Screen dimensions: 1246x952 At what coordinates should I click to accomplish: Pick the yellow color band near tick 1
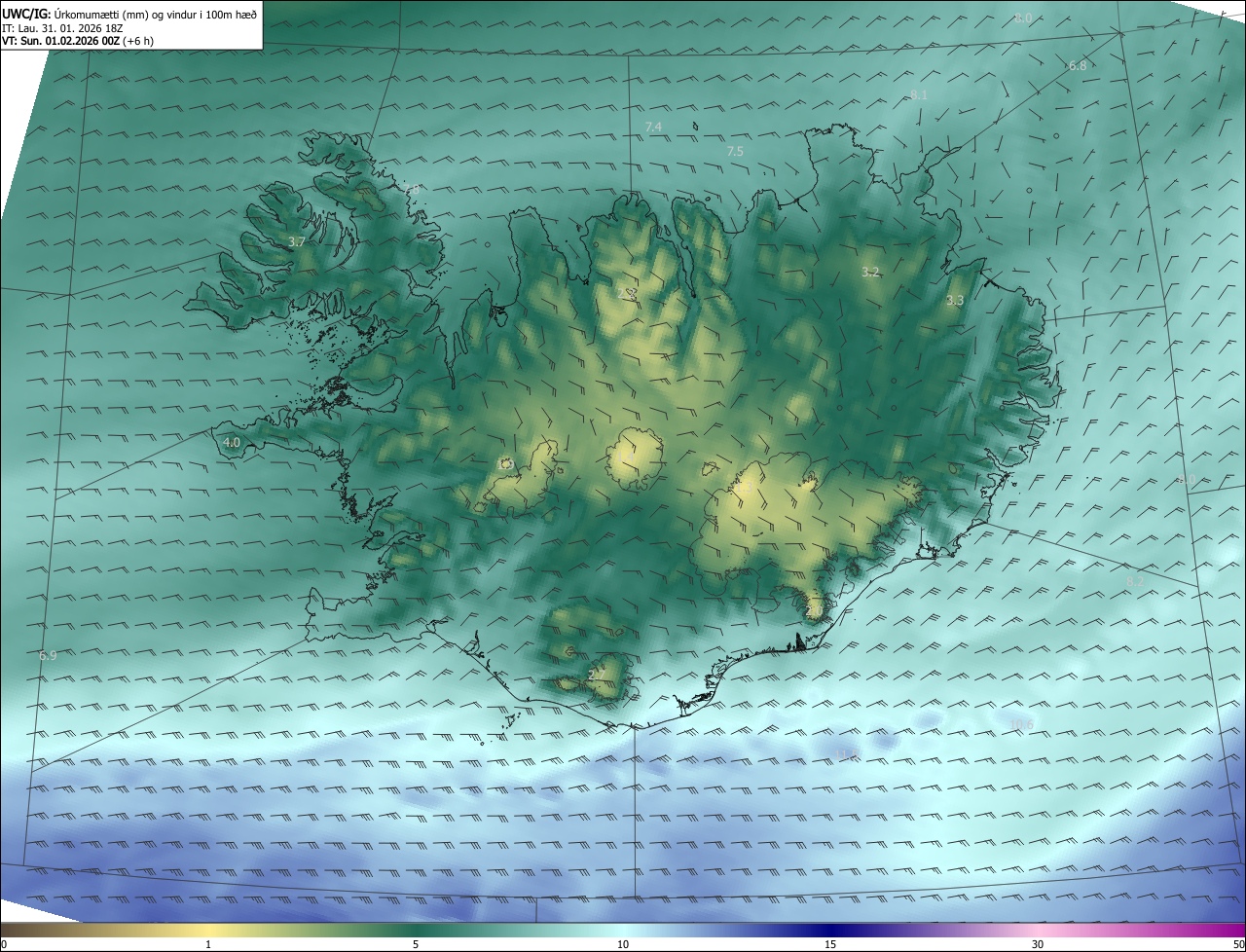point(209,930)
